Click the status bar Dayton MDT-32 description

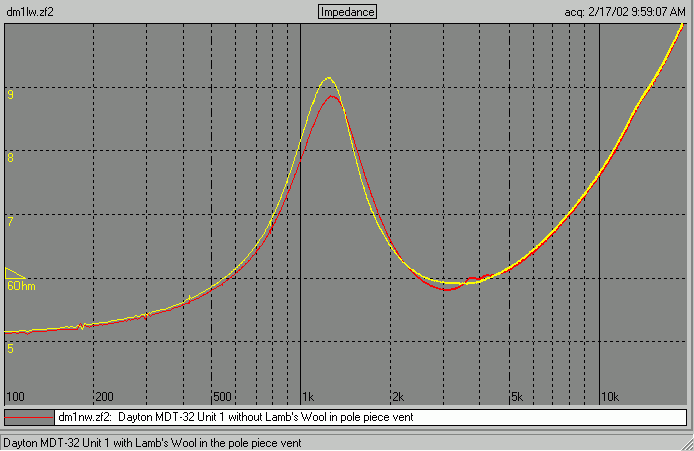[x=152, y=443]
